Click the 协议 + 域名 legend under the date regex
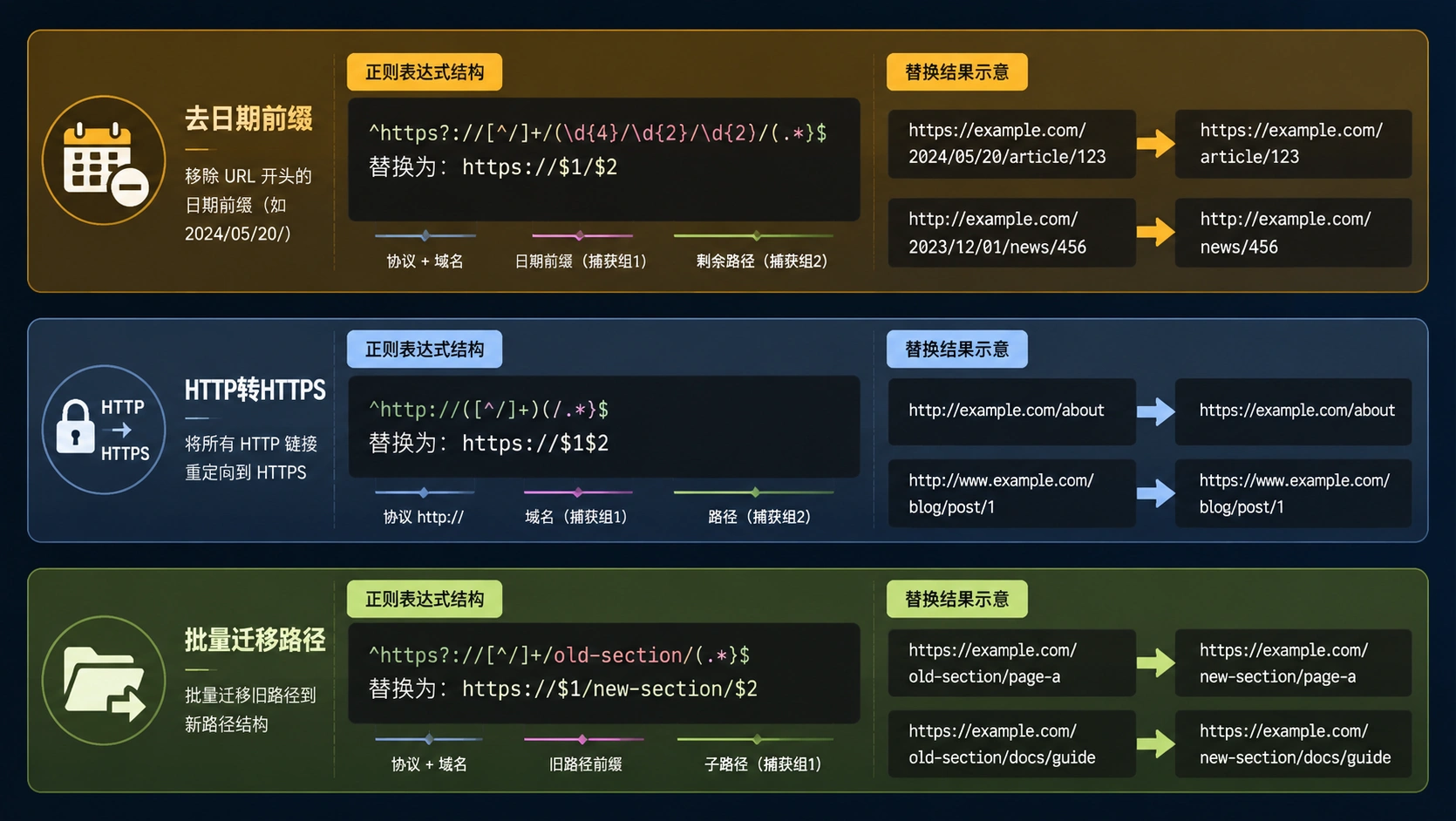The image size is (1456, 821). pos(425,261)
